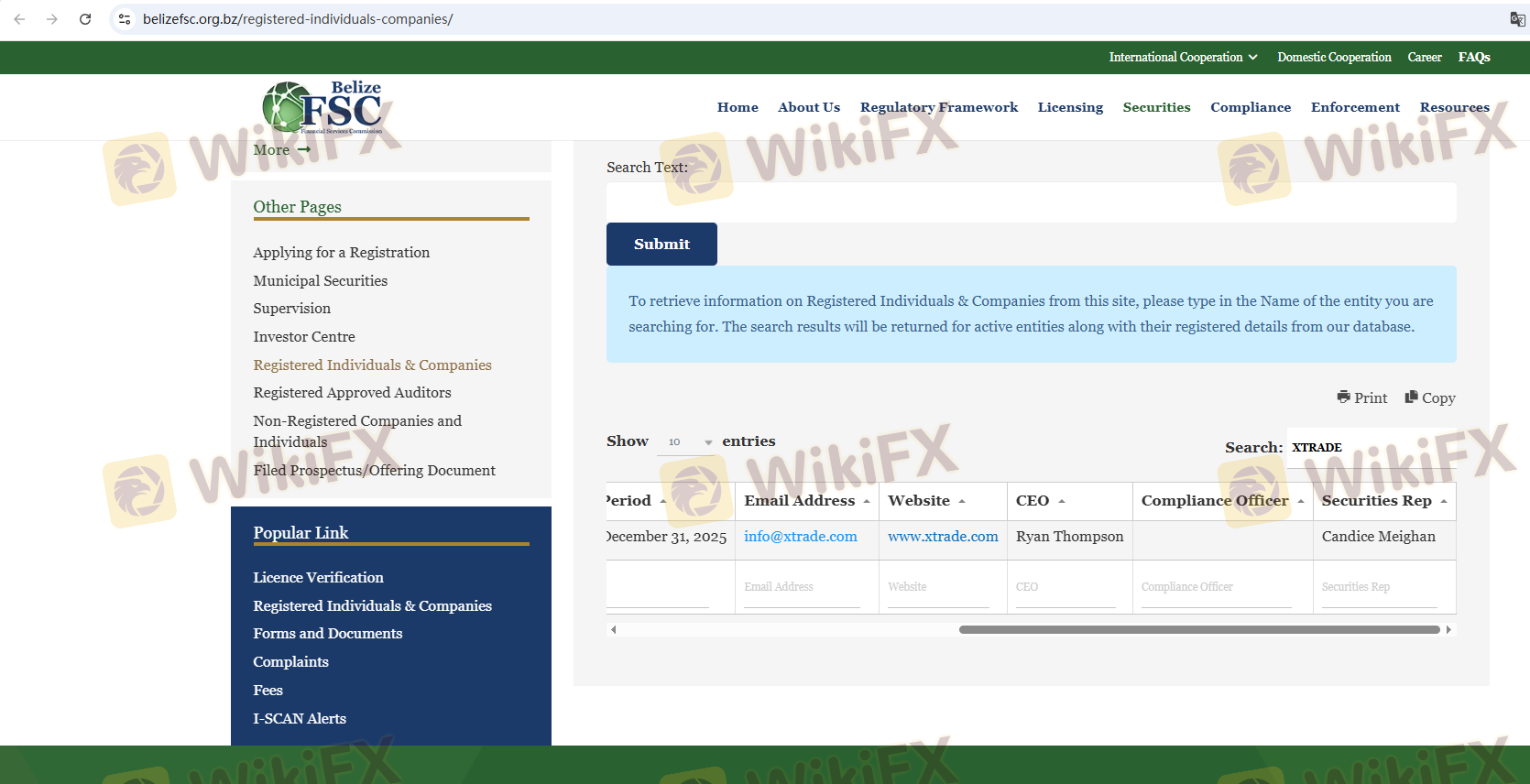Viewport: 1530px width, 784px height.
Task: Open the www.xtrade.com website link
Action: tap(942, 537)
